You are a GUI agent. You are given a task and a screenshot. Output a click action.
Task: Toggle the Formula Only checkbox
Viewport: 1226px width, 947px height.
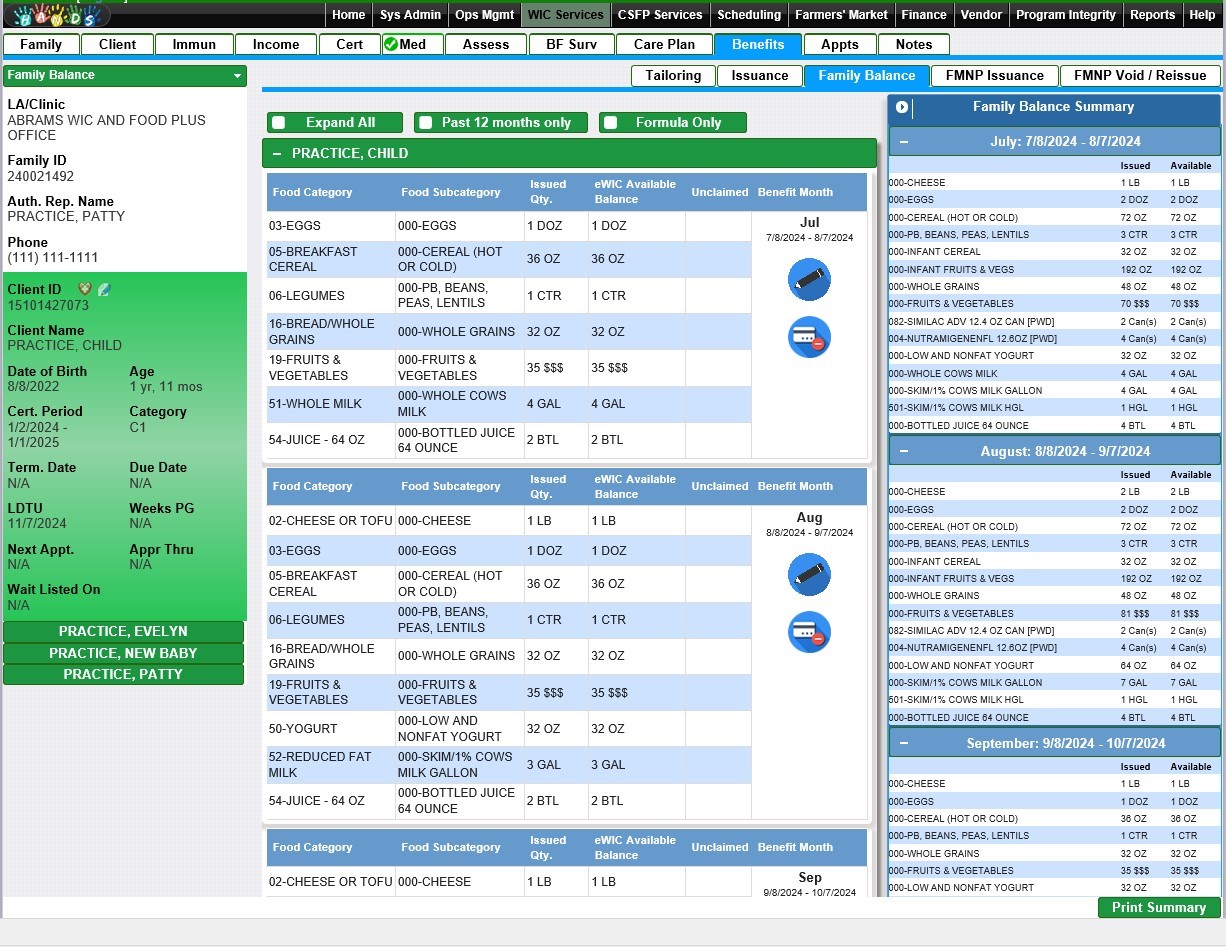pos(611,123)
